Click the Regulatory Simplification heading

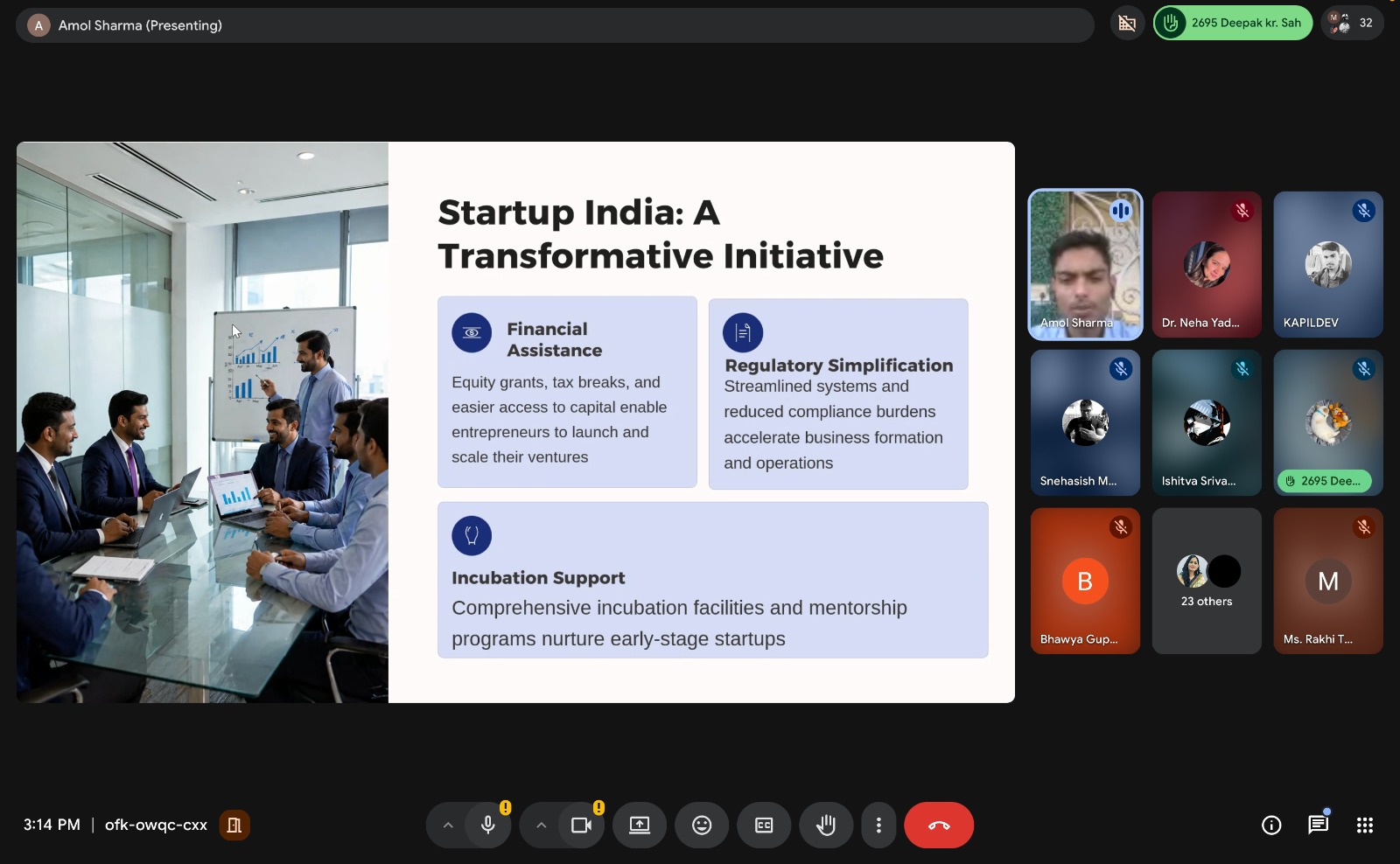839,366
